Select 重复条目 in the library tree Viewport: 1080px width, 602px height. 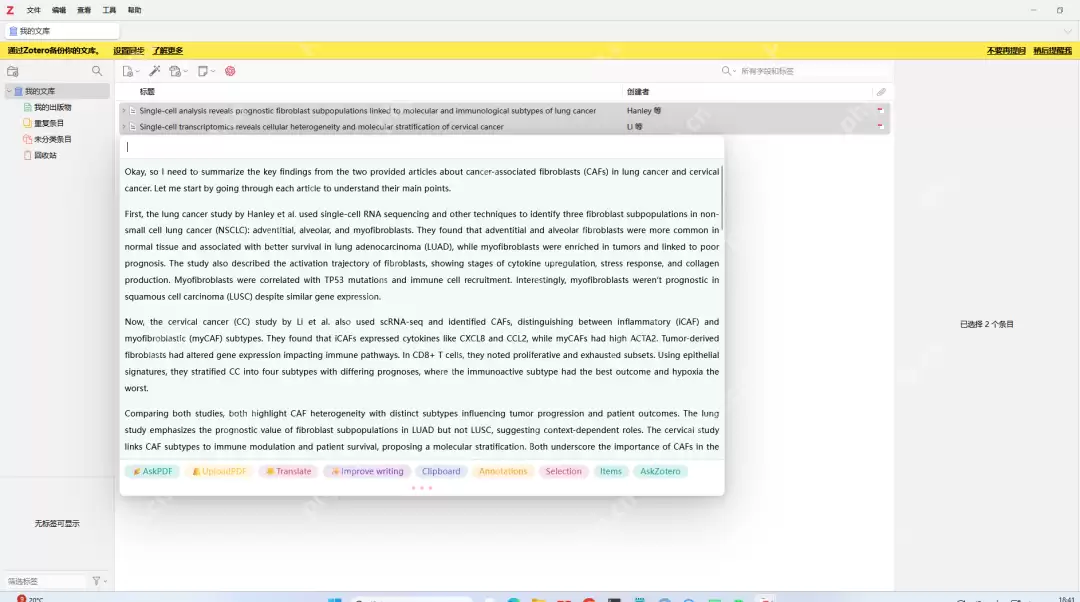pyautogui.click(x=48, y=123)
